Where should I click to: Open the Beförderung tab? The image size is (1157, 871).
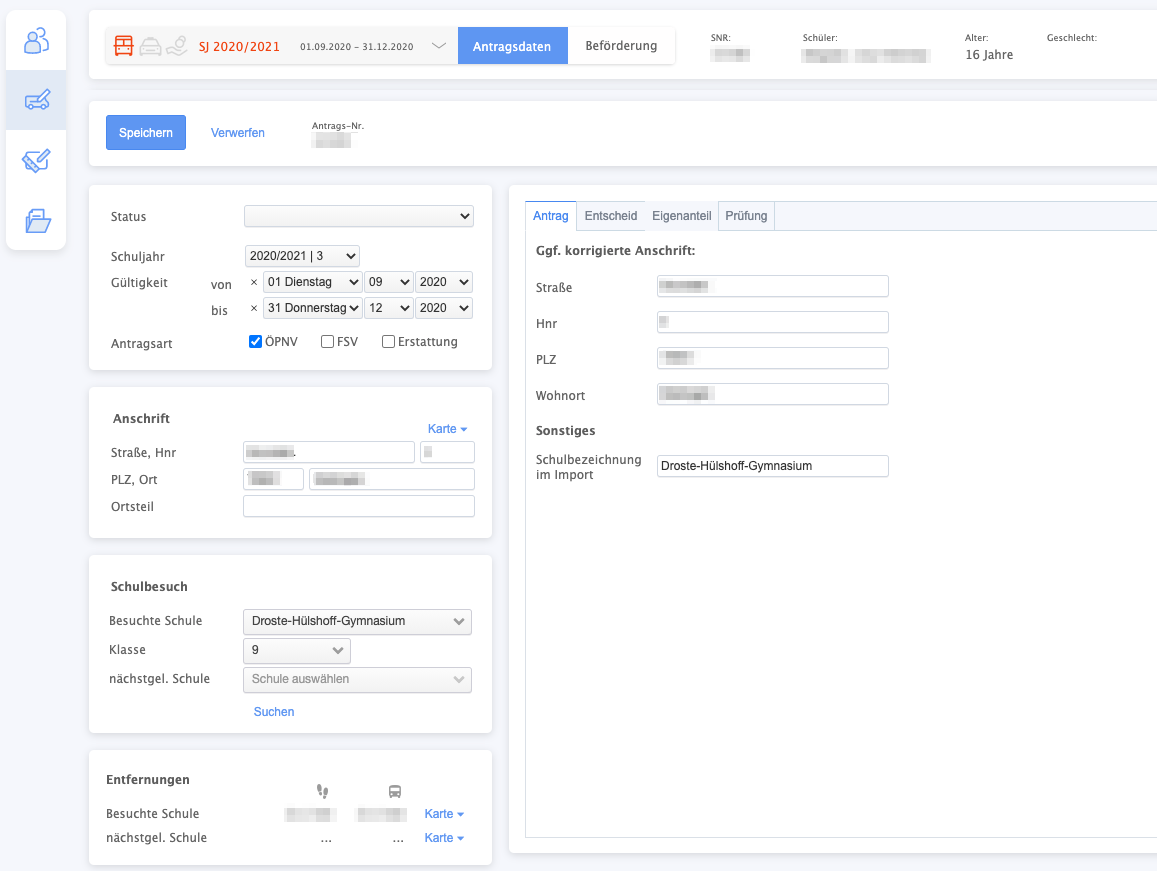(x=621, y=46)
